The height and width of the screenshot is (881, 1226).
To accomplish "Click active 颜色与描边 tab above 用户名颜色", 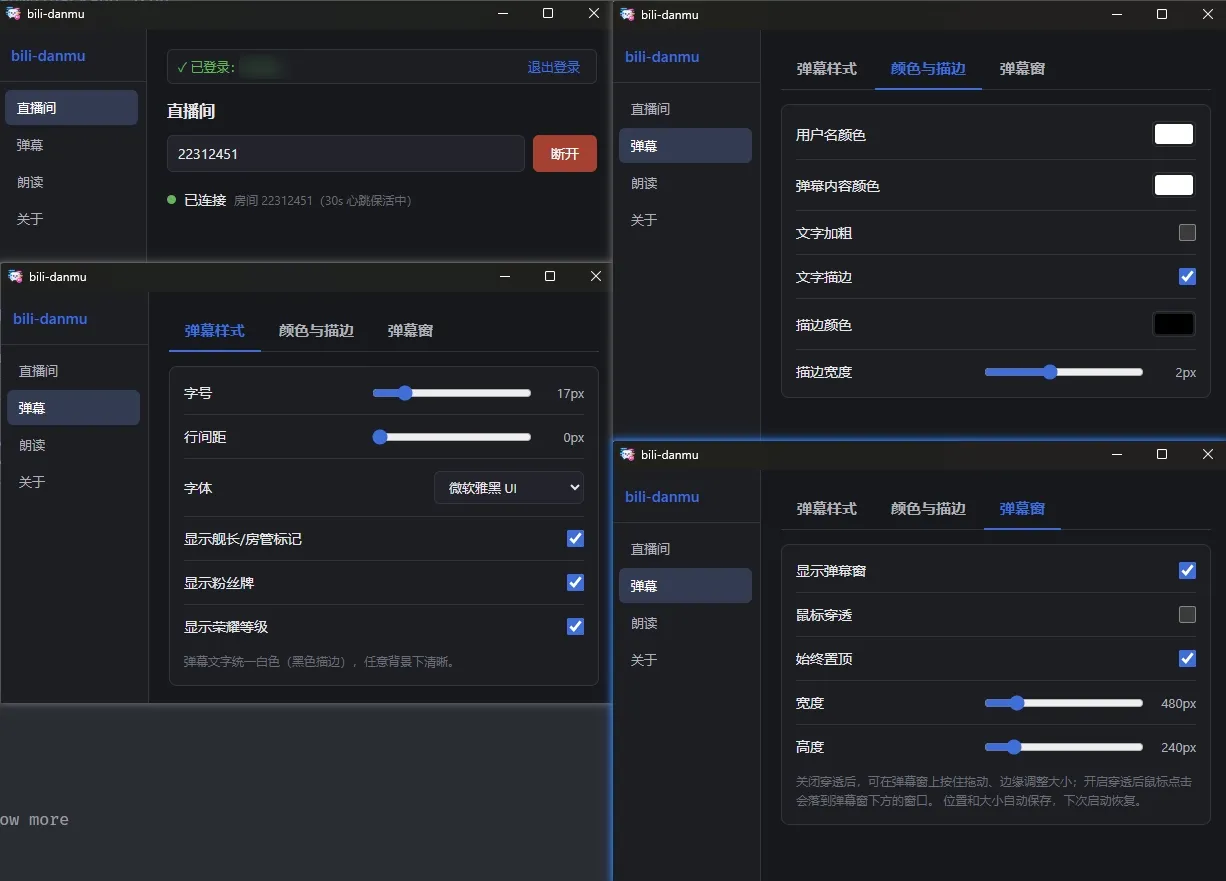I will 928,69.
